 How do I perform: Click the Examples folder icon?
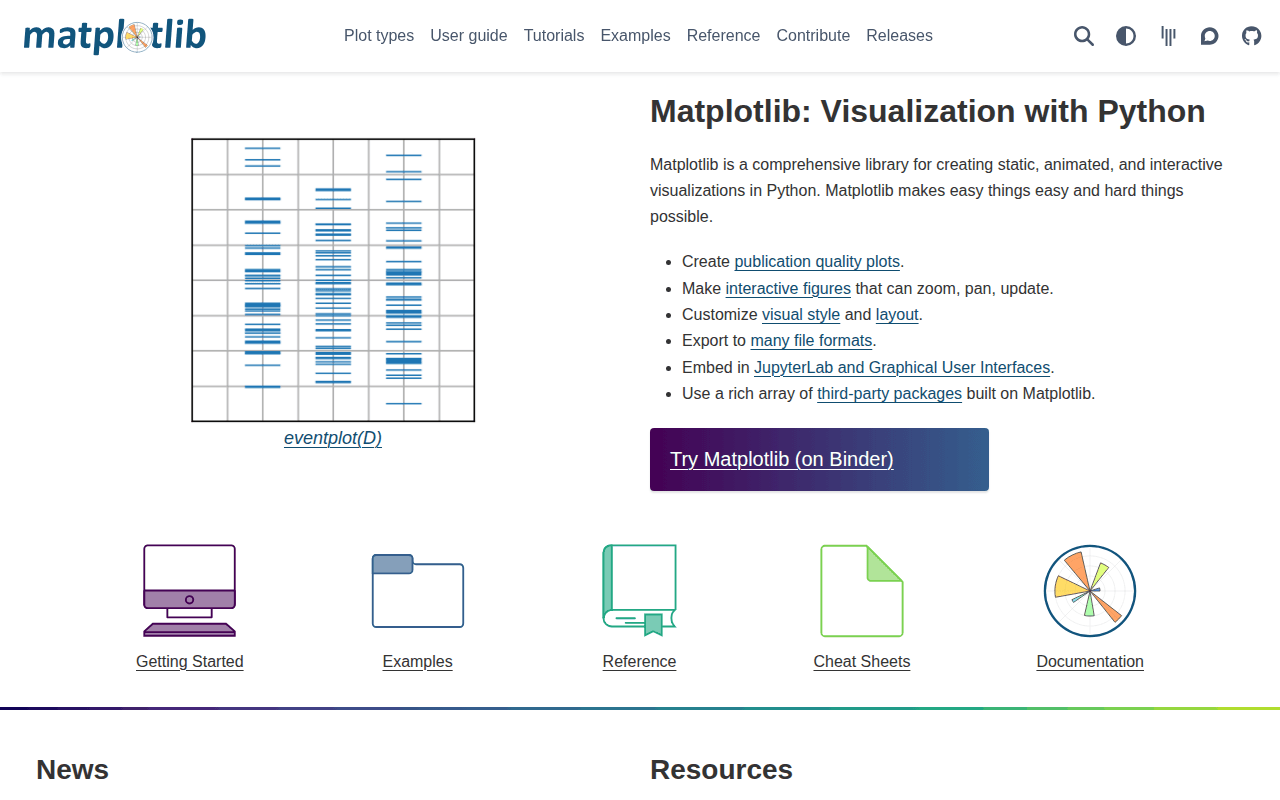click(418, 590)
